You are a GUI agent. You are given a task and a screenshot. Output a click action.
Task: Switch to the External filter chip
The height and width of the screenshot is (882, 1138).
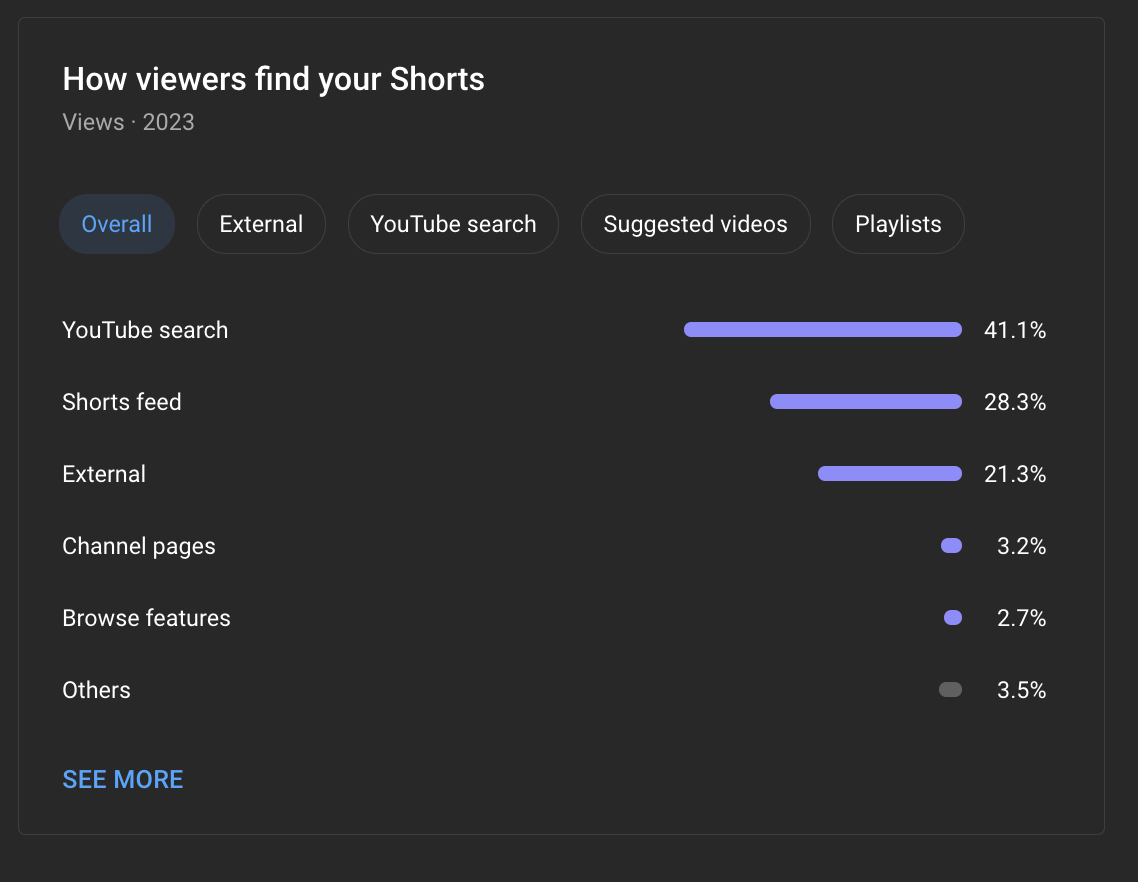[261, 224]
